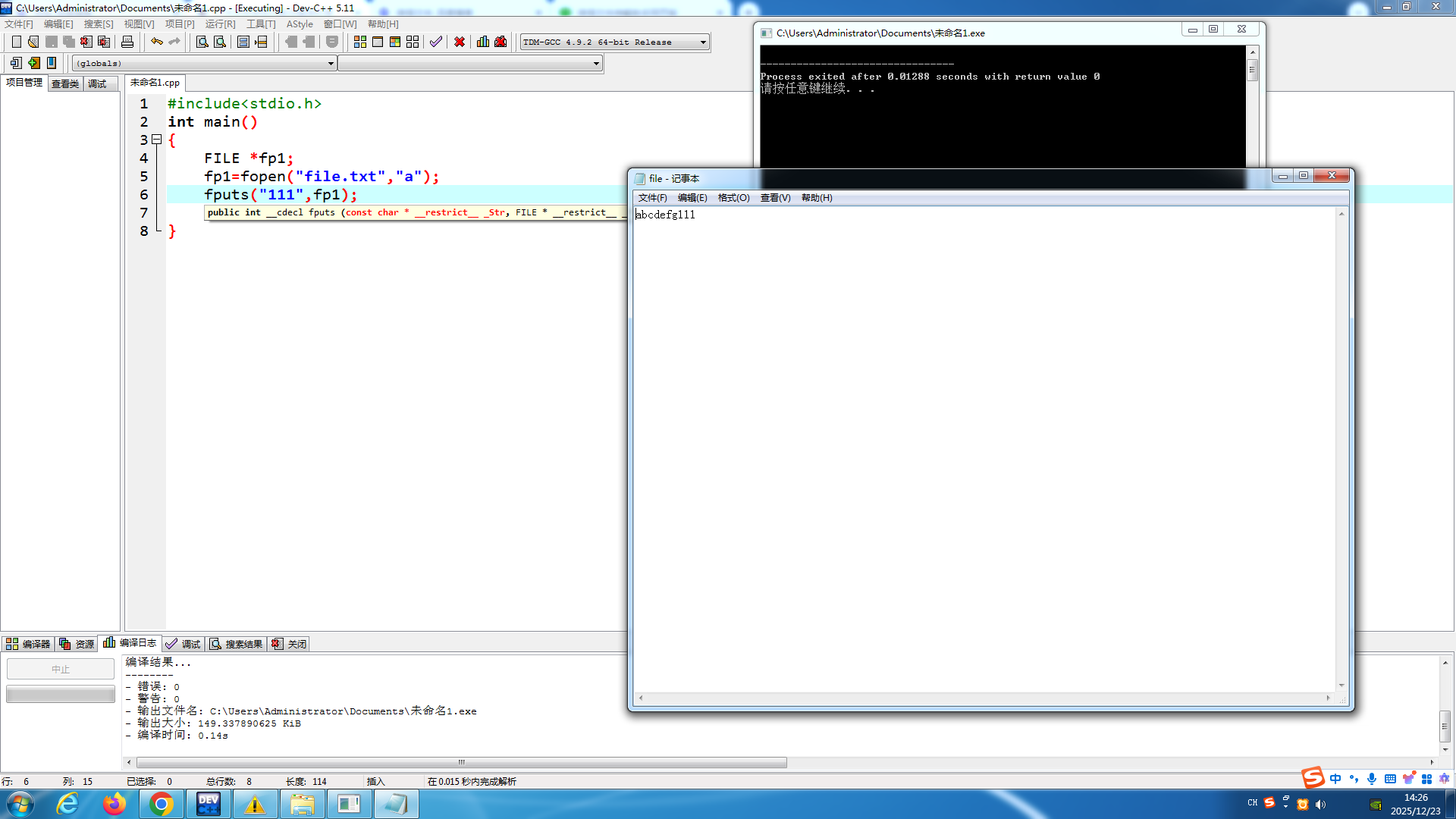Click the Compile & Run toolbar icon

(x=395, y=42)
